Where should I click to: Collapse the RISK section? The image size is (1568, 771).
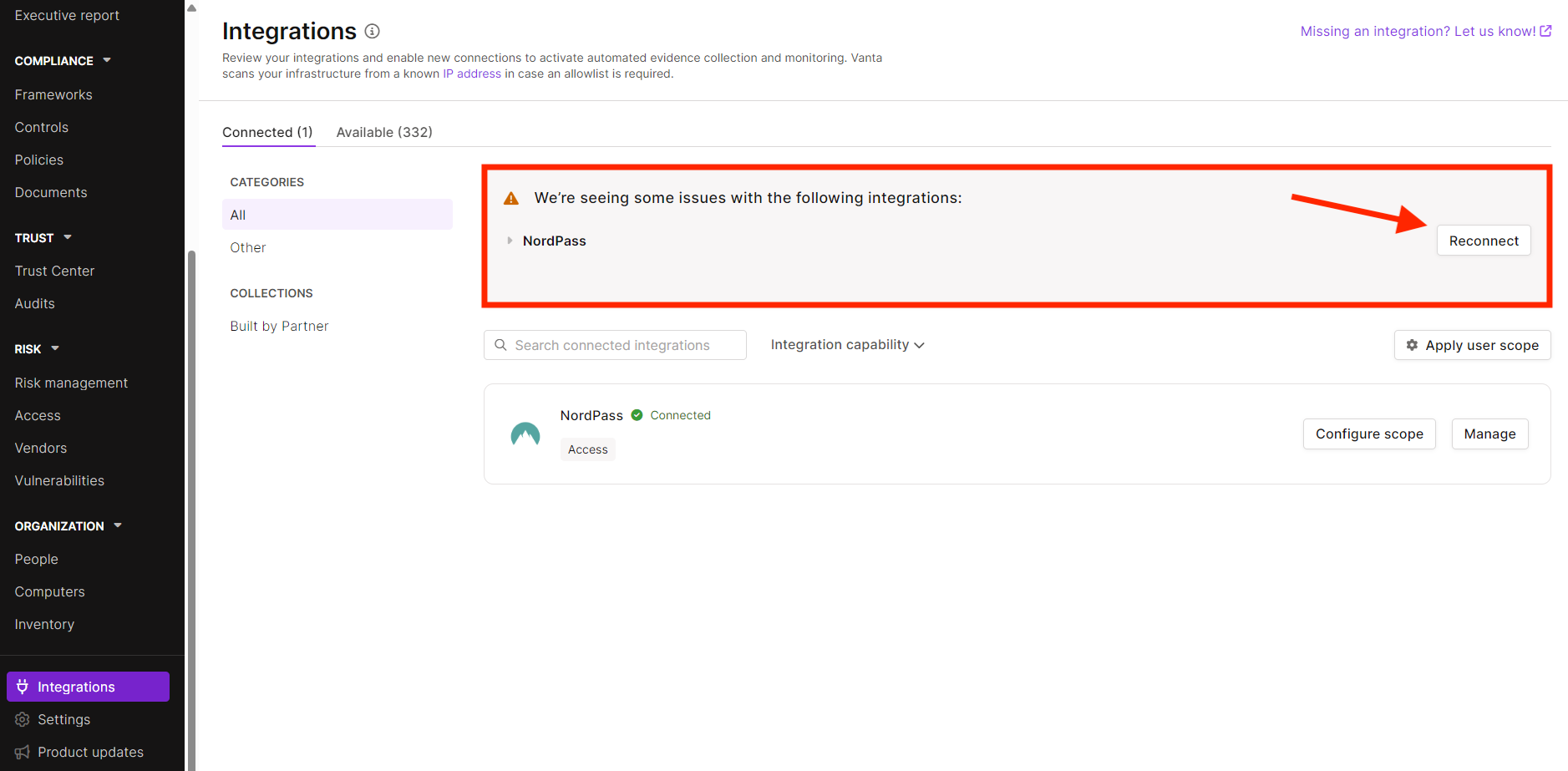(x=55, y=348)
